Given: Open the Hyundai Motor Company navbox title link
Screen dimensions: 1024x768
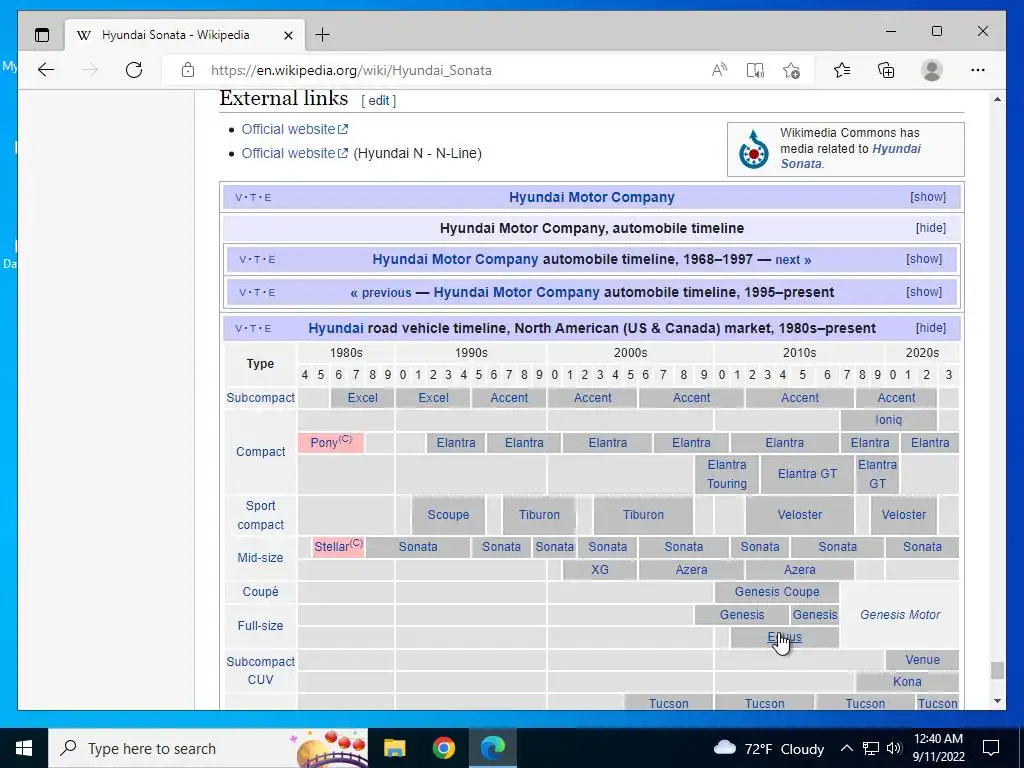Looking at the screenshot, I should (x=592, y=197).
